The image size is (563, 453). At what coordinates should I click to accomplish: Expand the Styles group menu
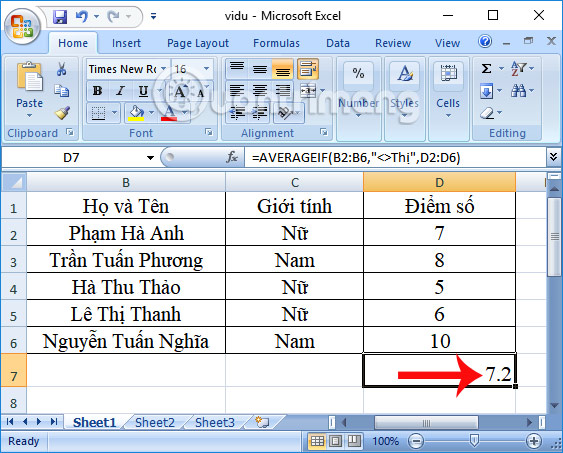404,116
